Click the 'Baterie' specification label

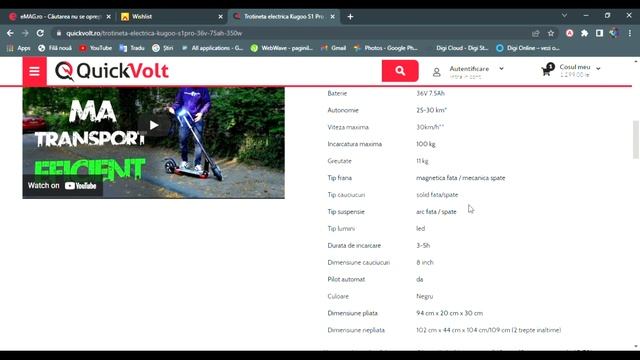[x=337, y=93]
